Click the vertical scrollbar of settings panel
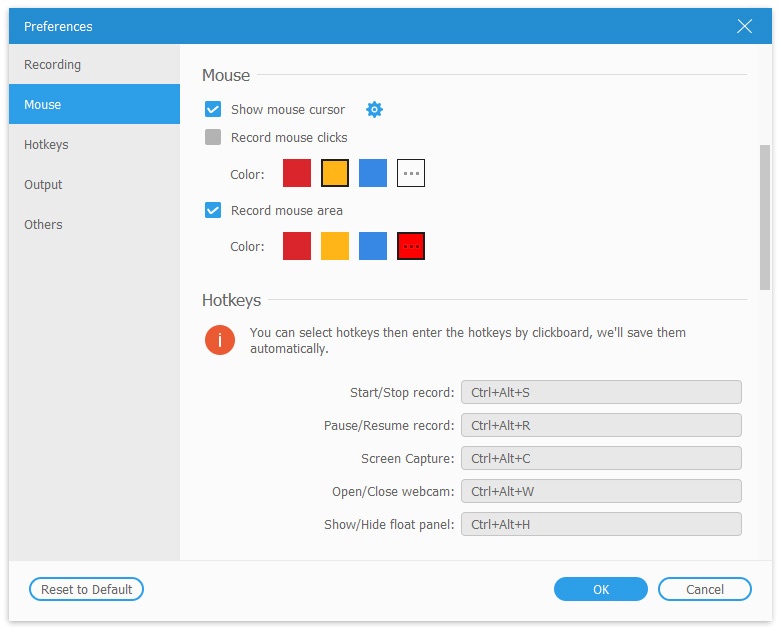This screenshot has height=630, width=780. click(x=765, y=215)
